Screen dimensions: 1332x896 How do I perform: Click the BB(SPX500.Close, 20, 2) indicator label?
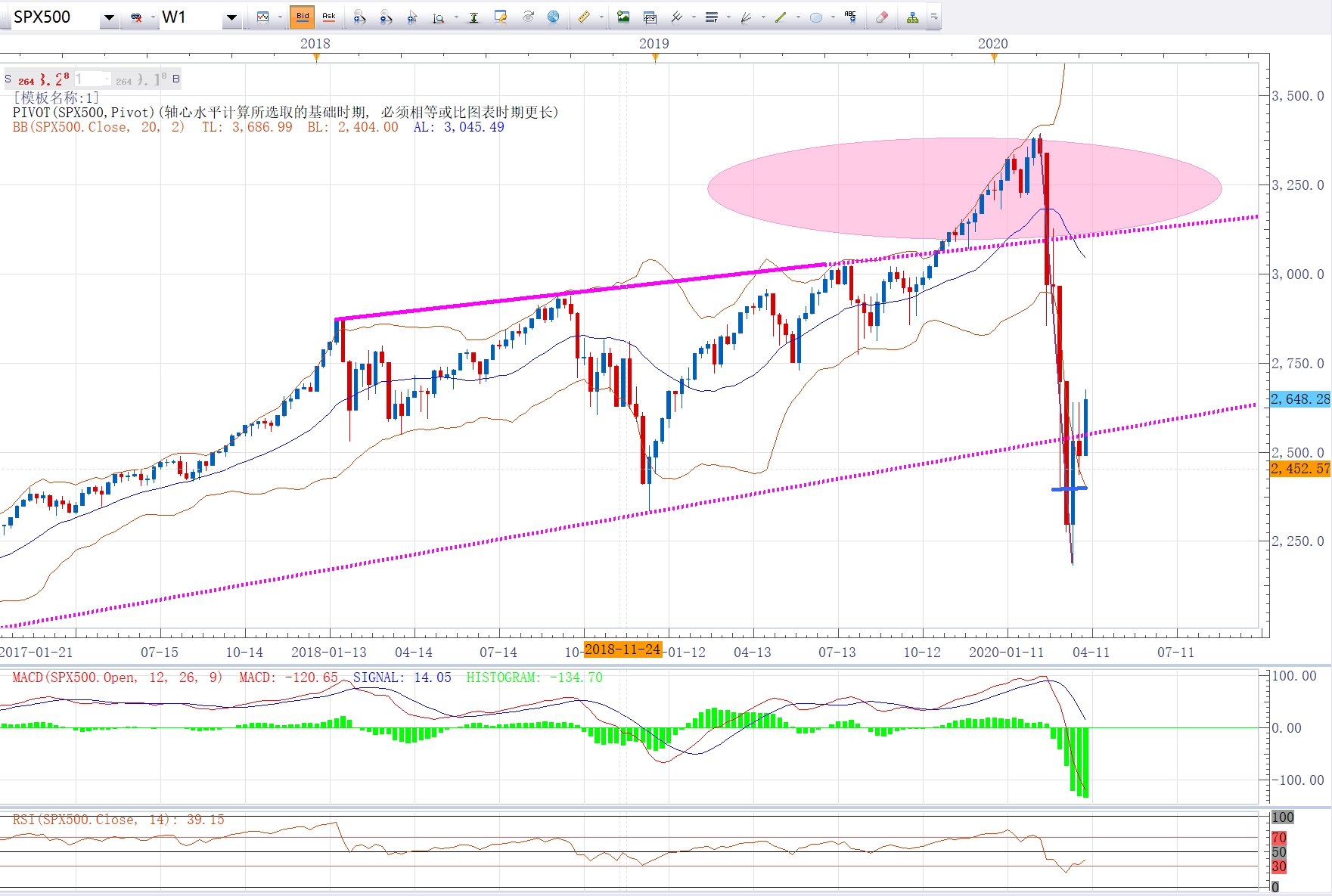98,127
